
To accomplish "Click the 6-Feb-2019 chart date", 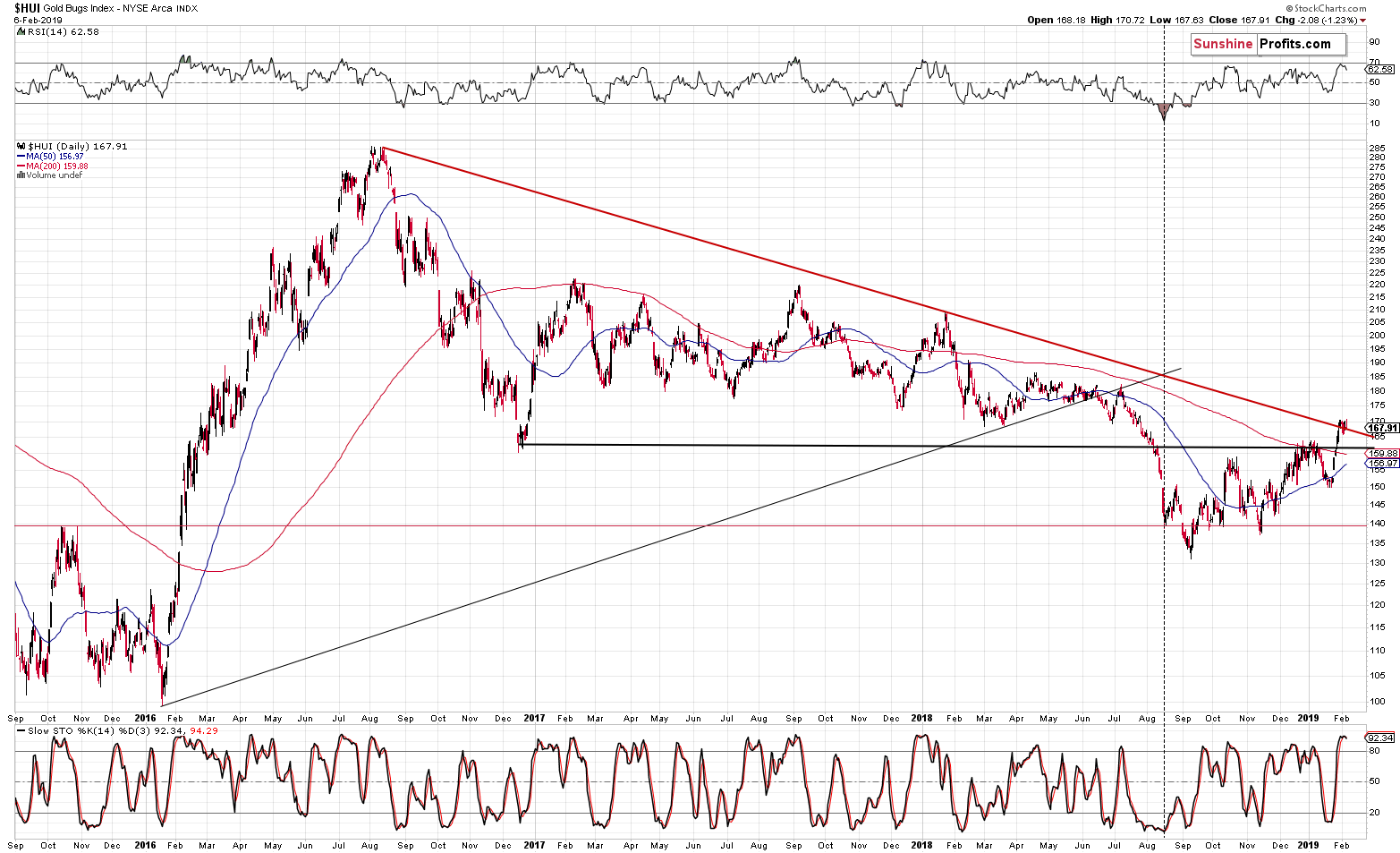I will click(38, 20).
